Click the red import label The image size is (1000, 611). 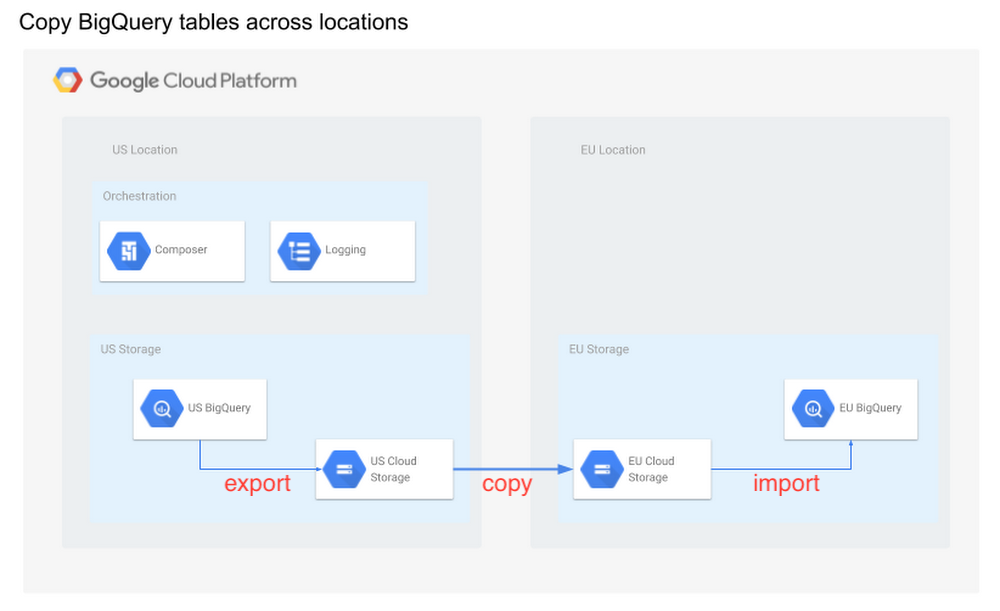tap(787, 483)
